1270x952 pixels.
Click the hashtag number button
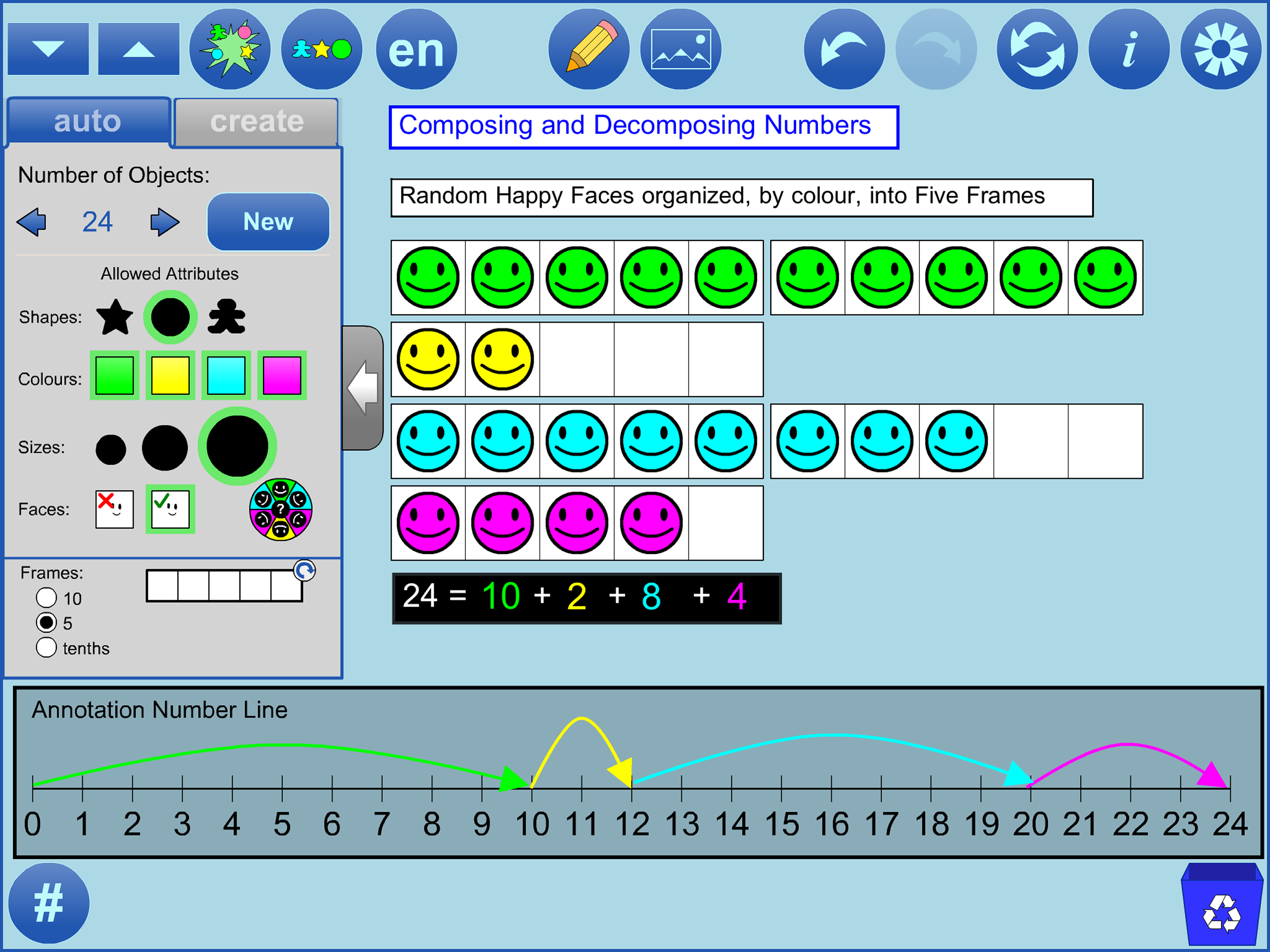tap(49, 903)
